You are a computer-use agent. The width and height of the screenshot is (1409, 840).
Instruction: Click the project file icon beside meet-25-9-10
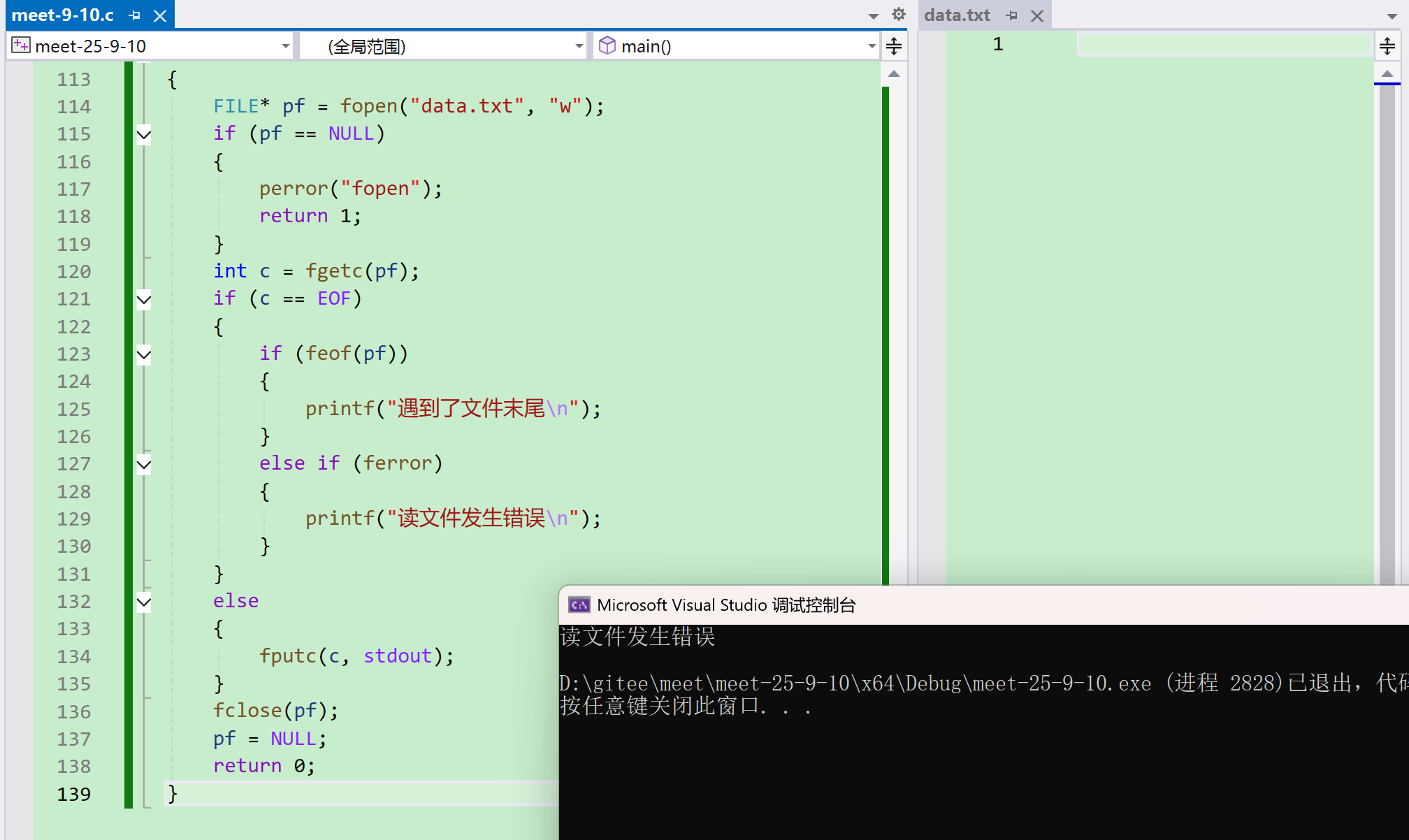pos(21,45)
